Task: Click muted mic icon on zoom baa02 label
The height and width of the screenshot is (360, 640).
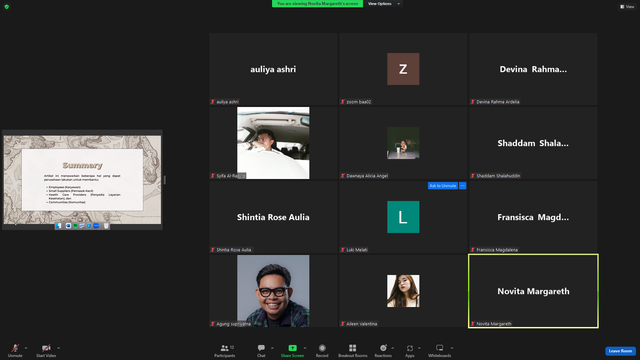Action: click(x=342, y=102)
